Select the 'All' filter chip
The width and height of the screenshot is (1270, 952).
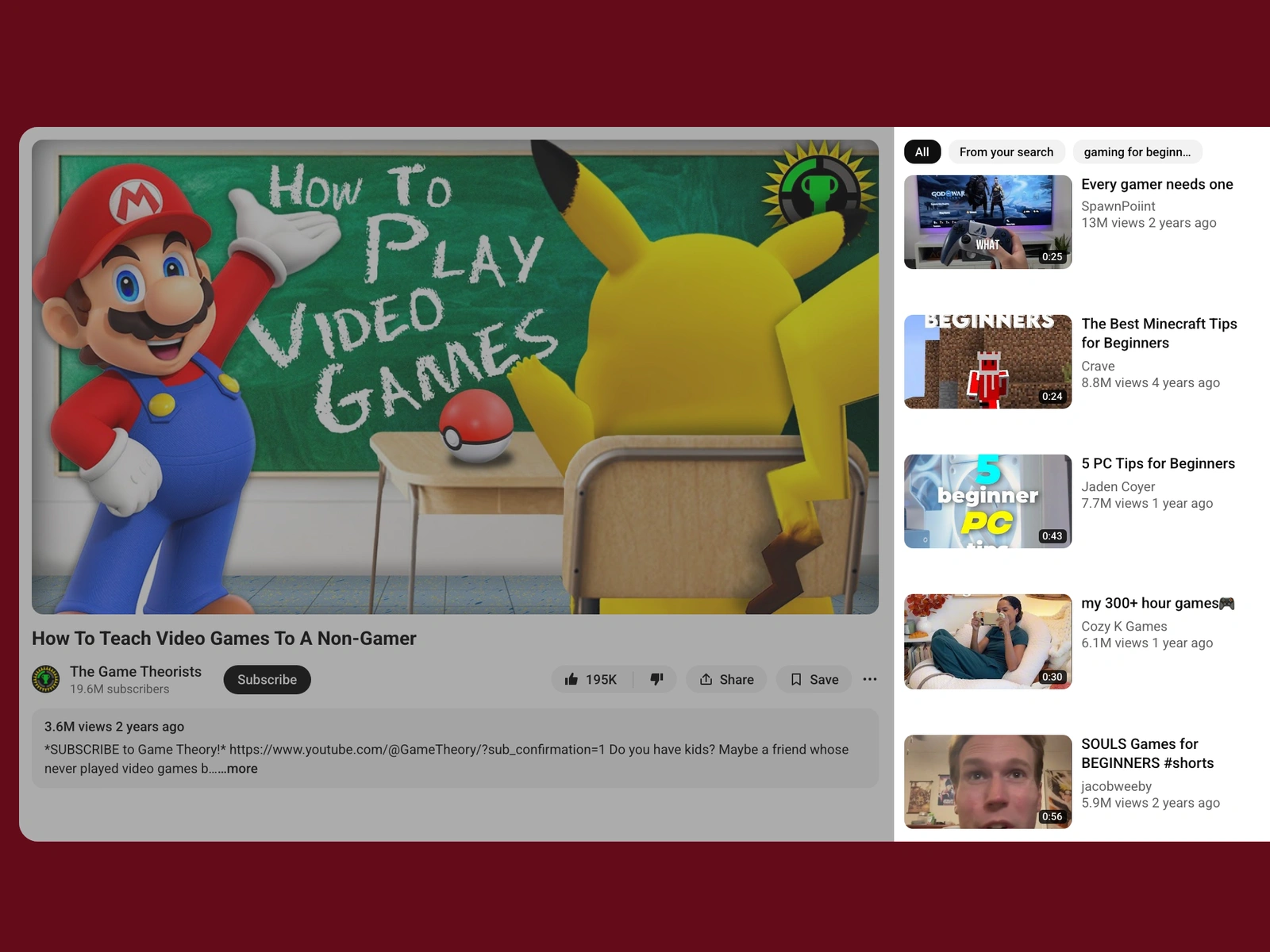[x=922, y=152]
